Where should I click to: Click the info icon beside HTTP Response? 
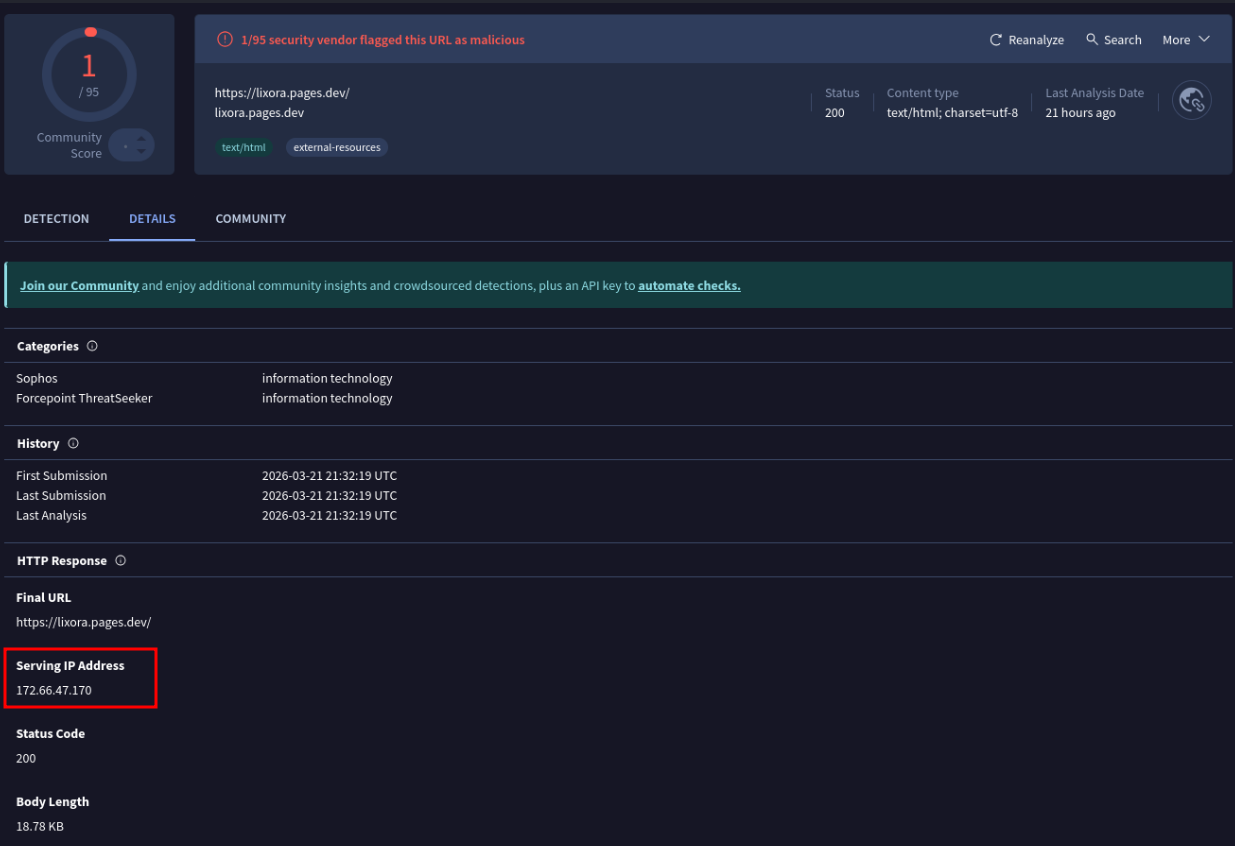coord(120,561)
